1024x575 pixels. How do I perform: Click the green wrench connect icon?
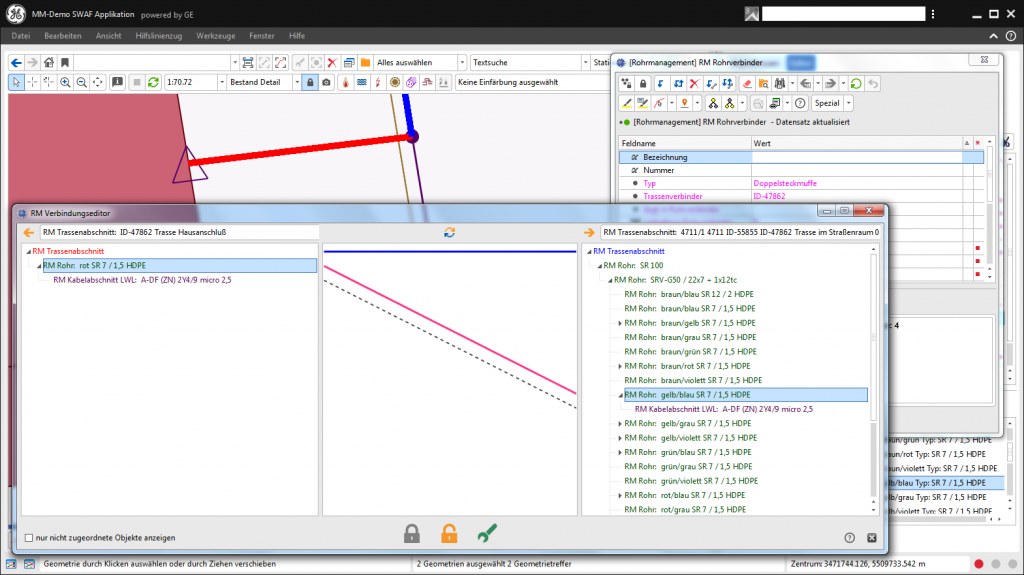click(x=487, y=534)
